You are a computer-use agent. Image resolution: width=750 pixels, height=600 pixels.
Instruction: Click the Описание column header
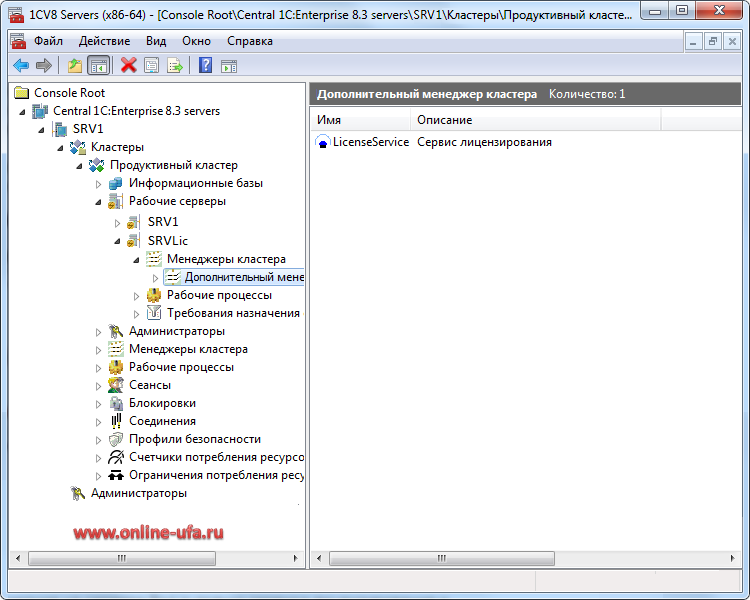(x=536, y=120)
